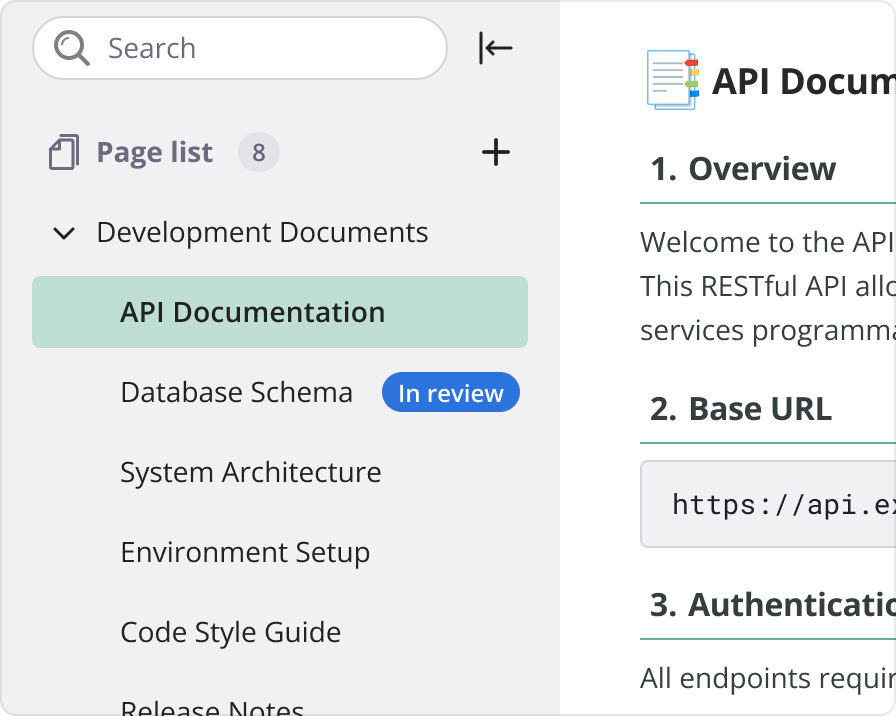Click the In review status badge
The width and height of the screenshot is (896, 716).
point(450,393)
